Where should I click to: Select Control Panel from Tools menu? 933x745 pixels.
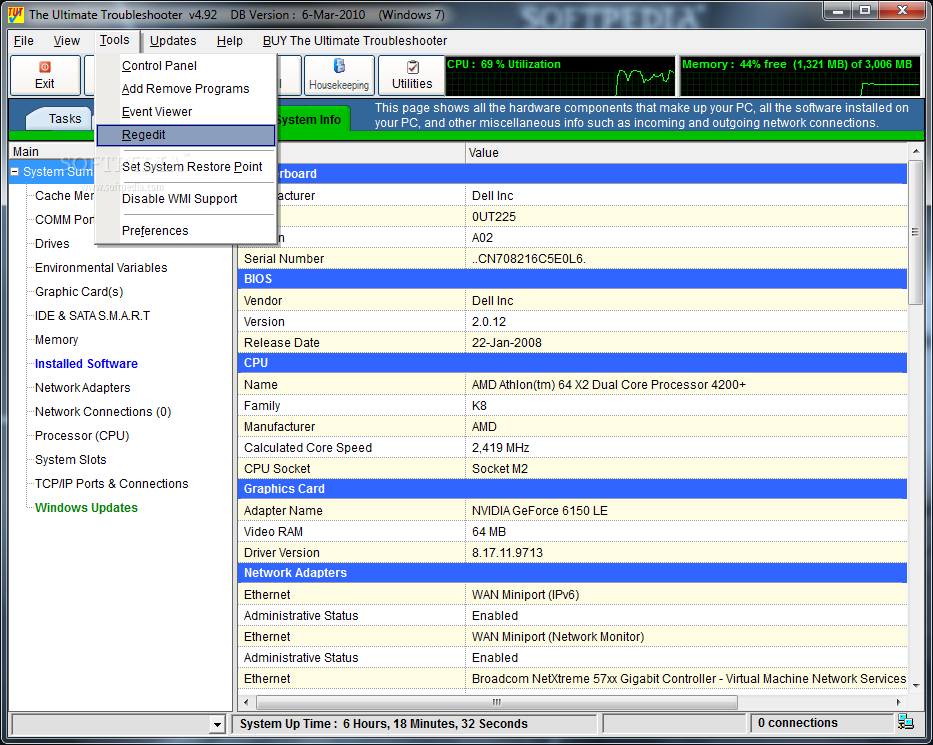pos(186,66)
